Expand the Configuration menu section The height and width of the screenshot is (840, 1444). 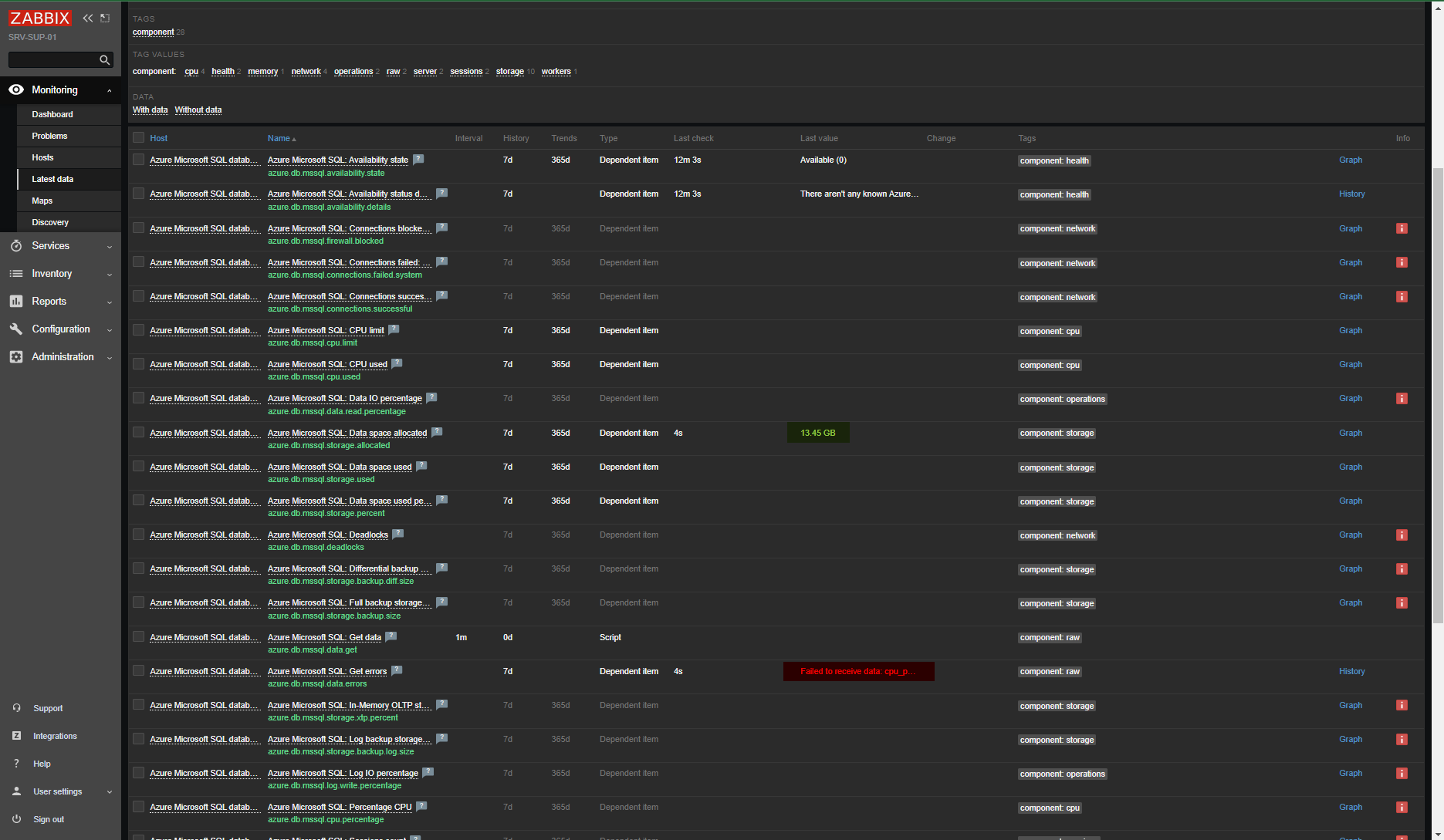click(x=110, y=330)
